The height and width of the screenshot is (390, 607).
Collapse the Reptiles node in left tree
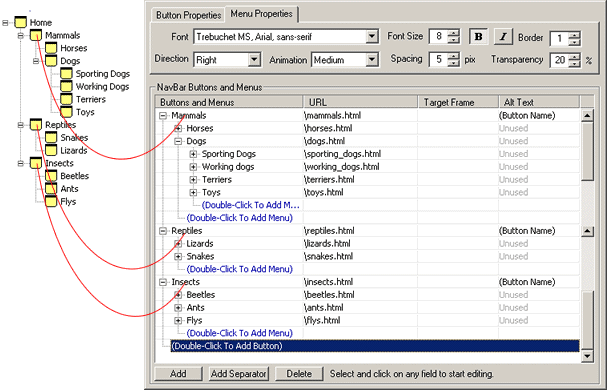[21, 125]
